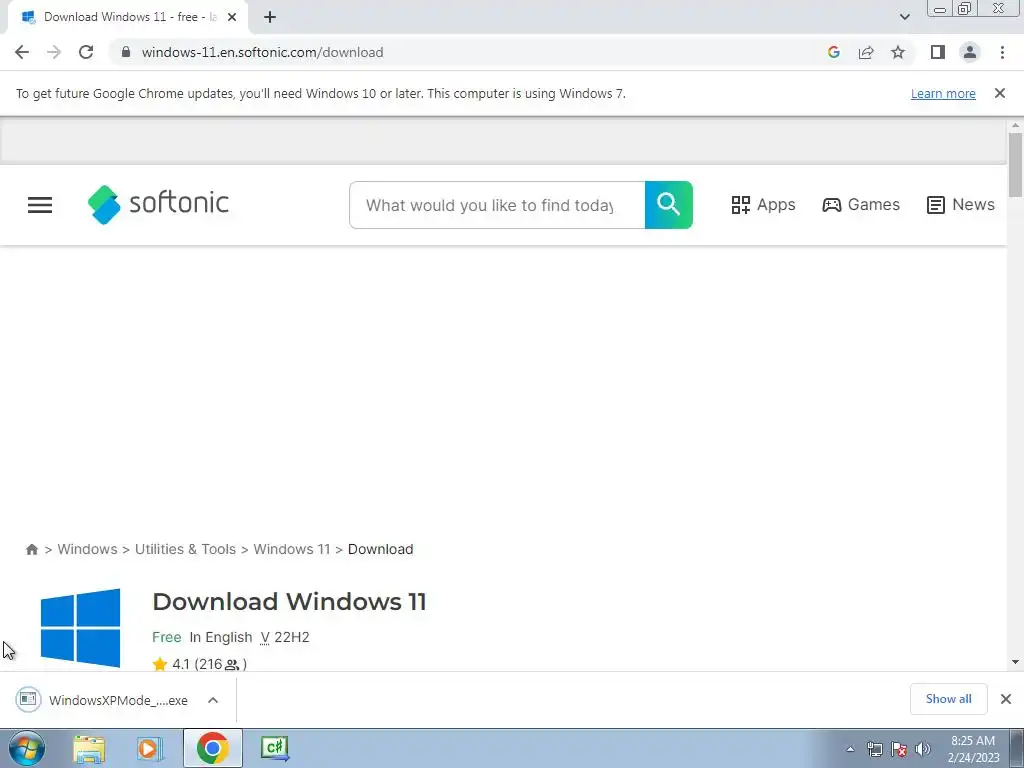
Task: Go back with the browser back arrow
Action: click(x=22, y=52)
